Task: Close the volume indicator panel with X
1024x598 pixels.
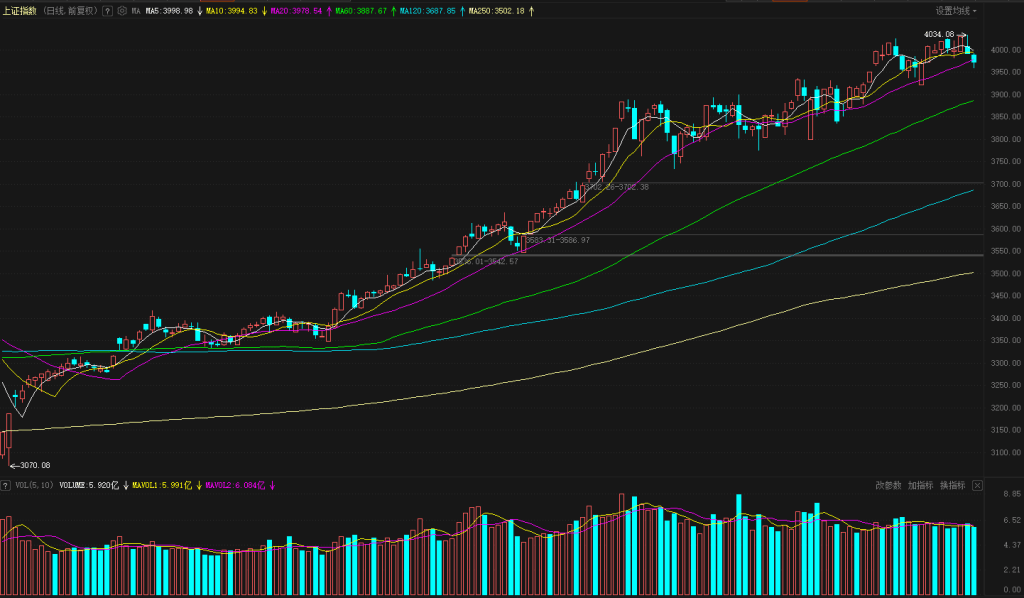Action: 977,485
